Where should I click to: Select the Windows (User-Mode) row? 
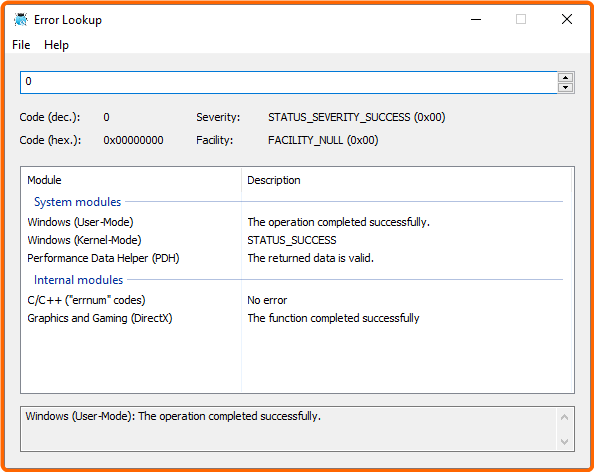pos(297,222)
